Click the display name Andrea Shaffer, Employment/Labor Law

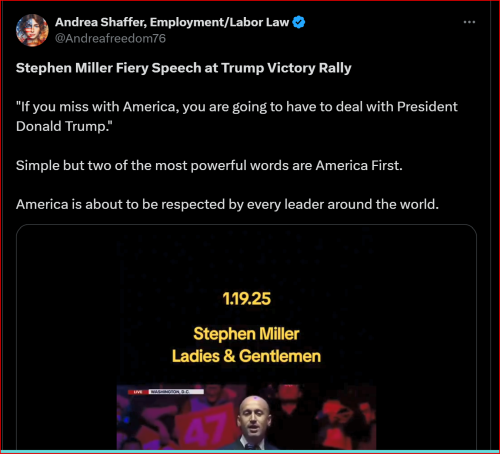point(172,22)
